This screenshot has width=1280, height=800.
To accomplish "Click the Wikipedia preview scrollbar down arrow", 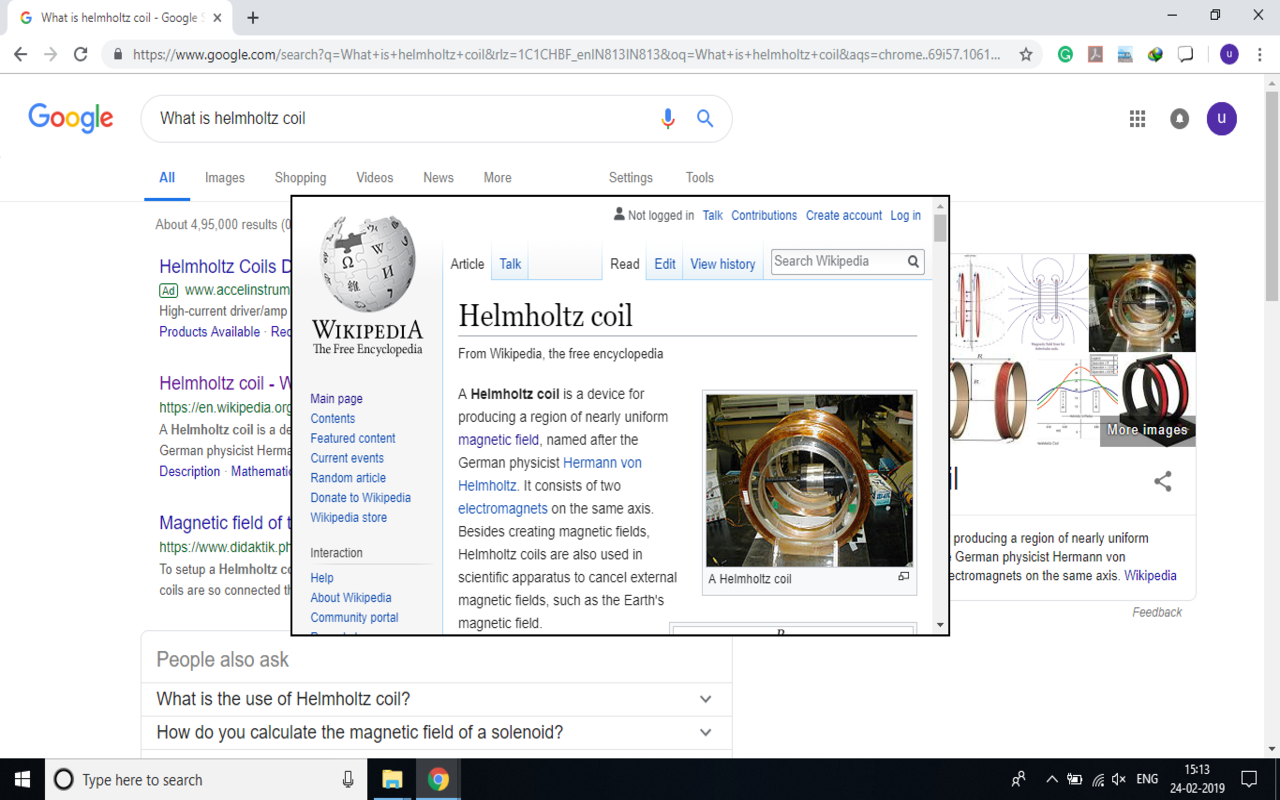I will pos(940,625).
